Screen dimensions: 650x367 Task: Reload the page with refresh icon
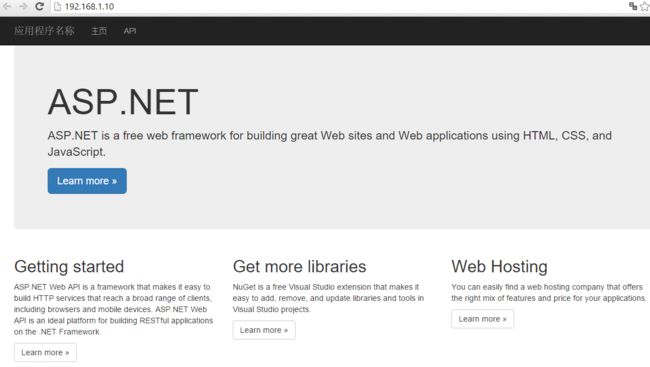coord(39,6)
